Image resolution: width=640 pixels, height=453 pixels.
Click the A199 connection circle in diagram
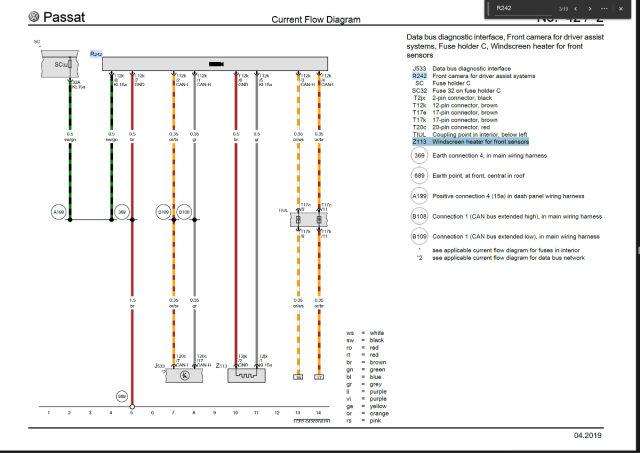58,212
